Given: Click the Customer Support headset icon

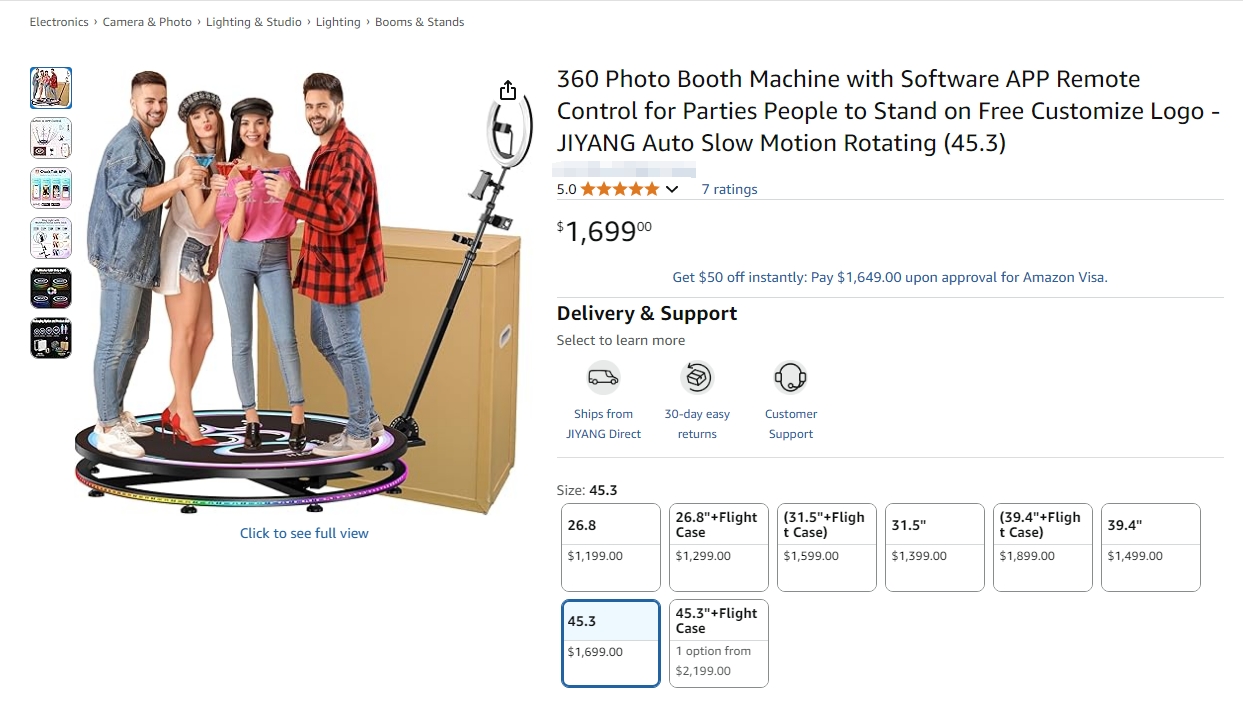Looking at the screenshot, I should pyautogui.click(x=790, y=377).
